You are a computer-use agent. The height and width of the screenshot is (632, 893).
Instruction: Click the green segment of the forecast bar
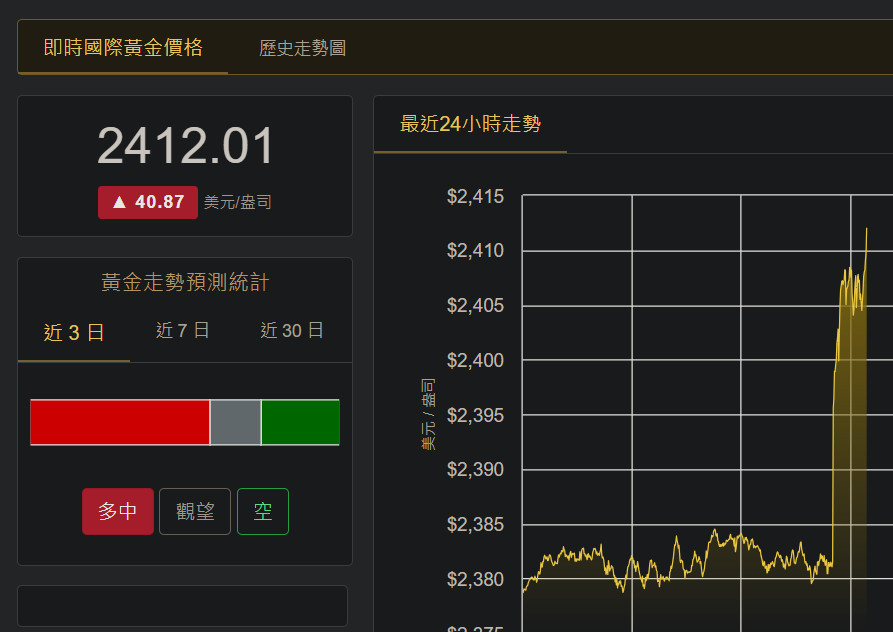(x=300, y=422)
